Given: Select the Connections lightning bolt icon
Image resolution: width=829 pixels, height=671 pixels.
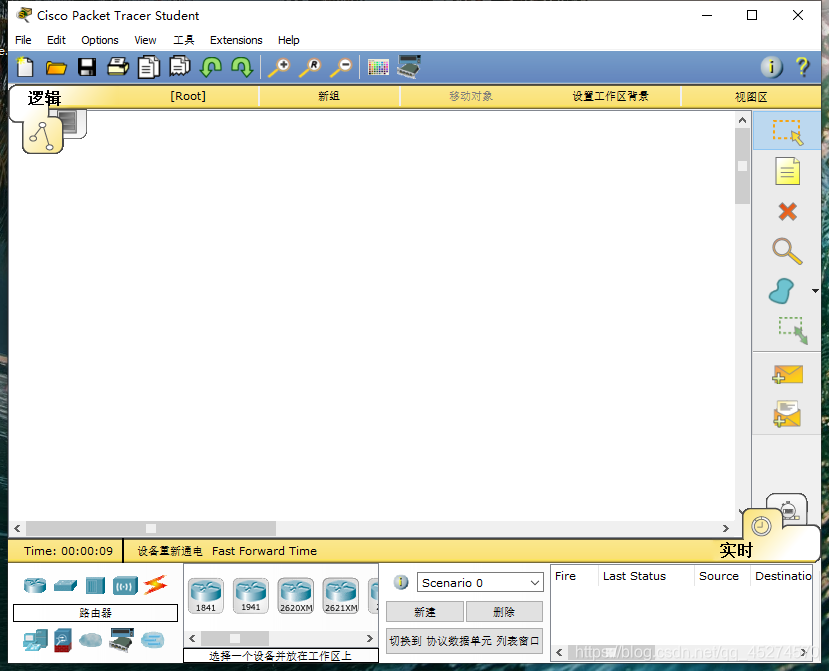Looking at the screenshot, I should pos(155,585).
